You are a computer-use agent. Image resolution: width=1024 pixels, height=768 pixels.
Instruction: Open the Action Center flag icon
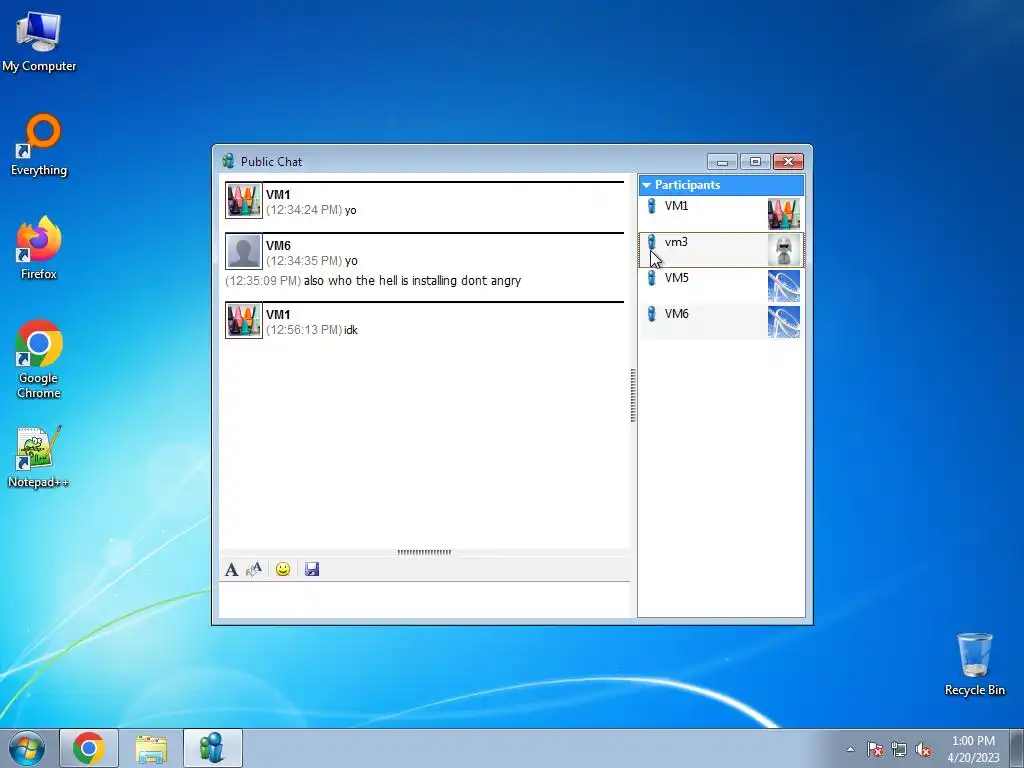click(x=874, y=749)
